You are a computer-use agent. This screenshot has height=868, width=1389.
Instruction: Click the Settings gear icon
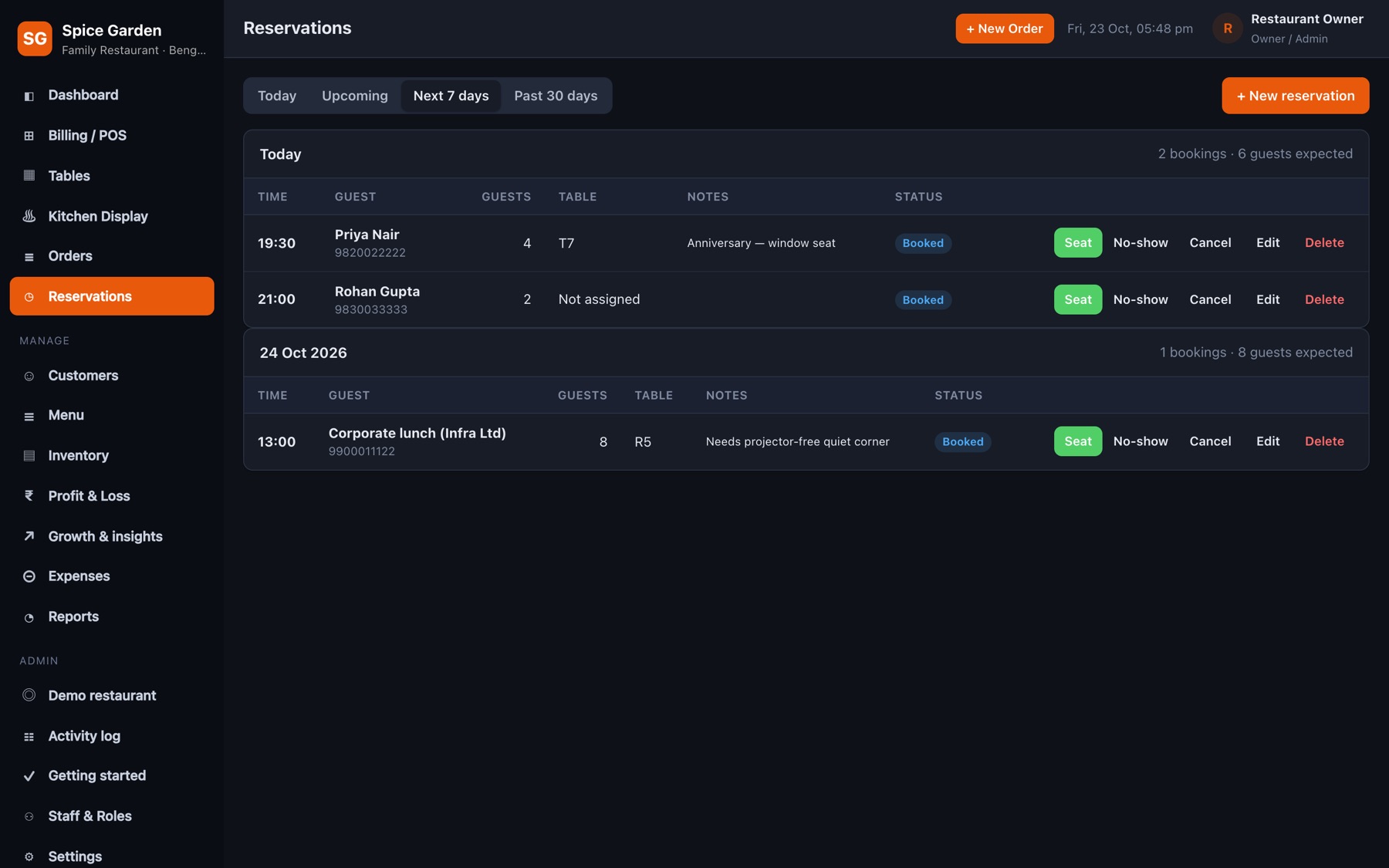tap(29, 856)
